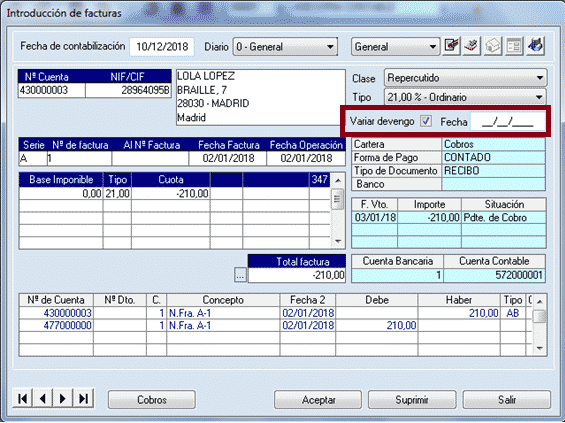The width and height of the screenshot is (565, 423).
Task: Click the Tipo de Documento value RECIBO
Action: (493, 171)
